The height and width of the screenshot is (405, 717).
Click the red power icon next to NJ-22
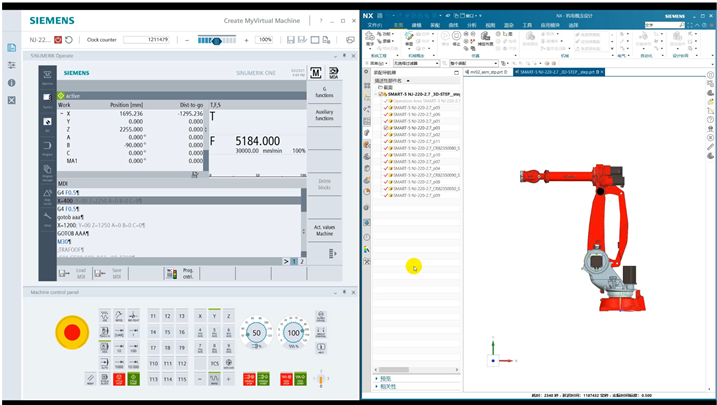58,40
